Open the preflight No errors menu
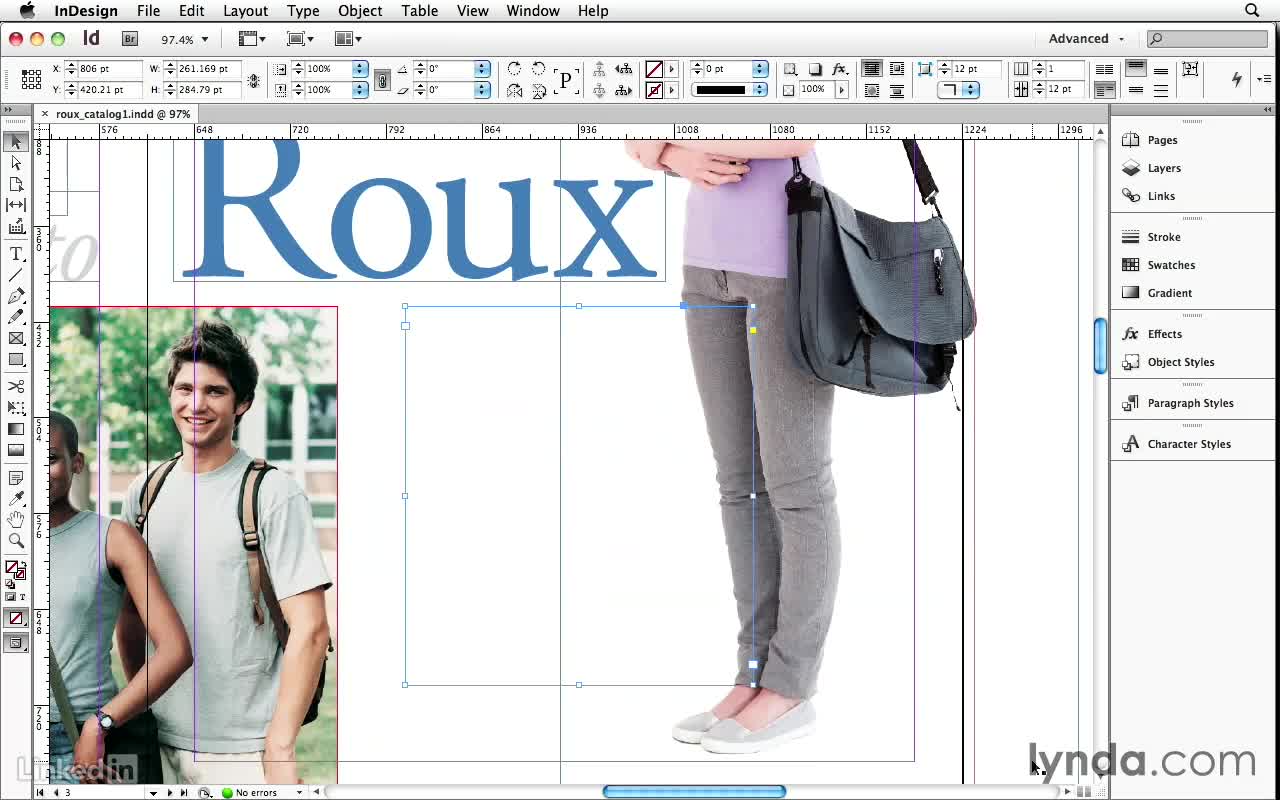Image resolution: width=1280 pixels, height=800 pixels. pos(299,793)
